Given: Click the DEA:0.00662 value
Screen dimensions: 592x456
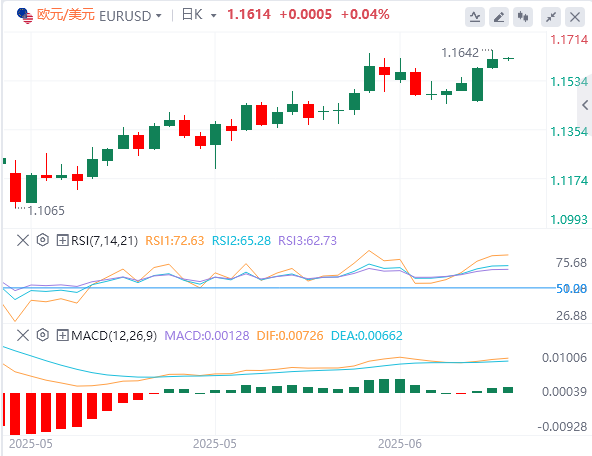Looking at the screenshot, I should click(367, 336).
